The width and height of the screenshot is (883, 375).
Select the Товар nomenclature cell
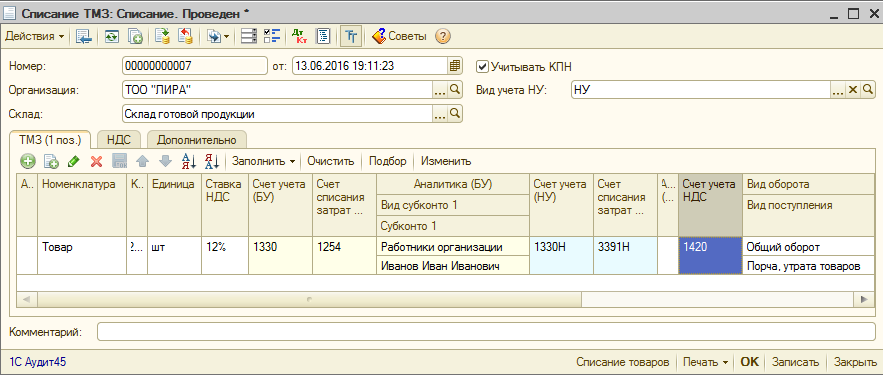click(82, 256)
